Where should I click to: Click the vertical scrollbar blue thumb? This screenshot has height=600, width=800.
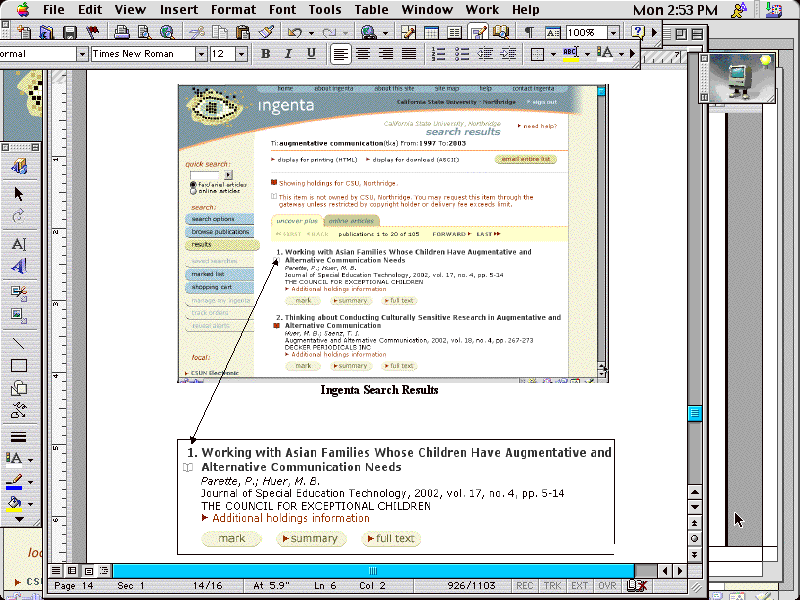coord(694,413)
